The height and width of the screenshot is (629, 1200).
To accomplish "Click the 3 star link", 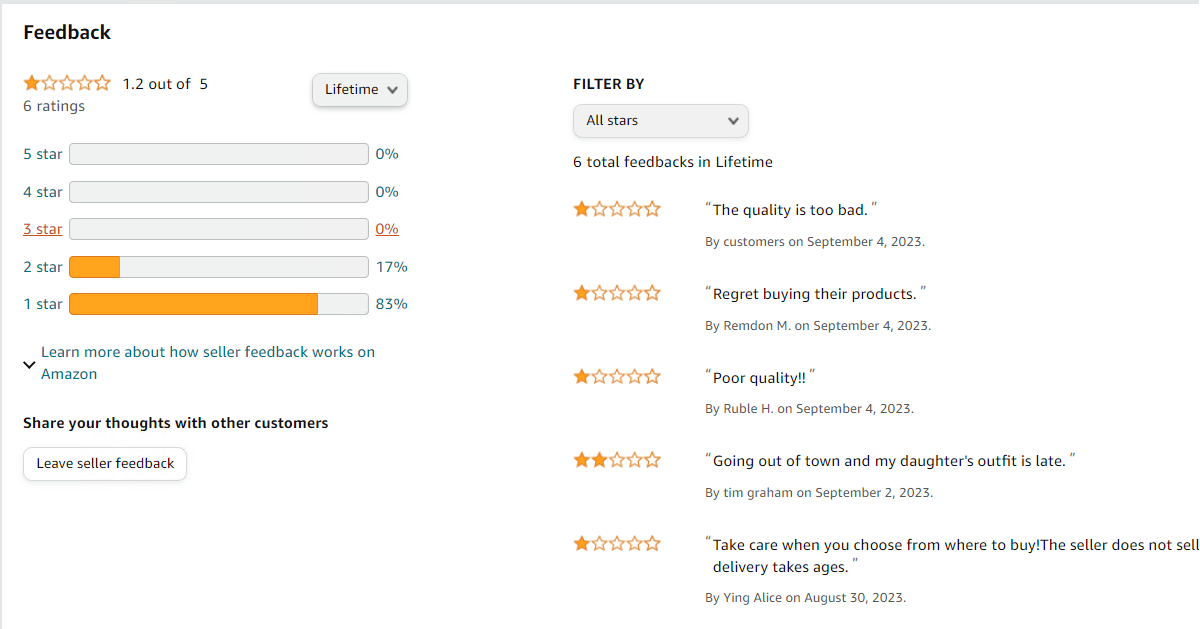I will [43, 229].
